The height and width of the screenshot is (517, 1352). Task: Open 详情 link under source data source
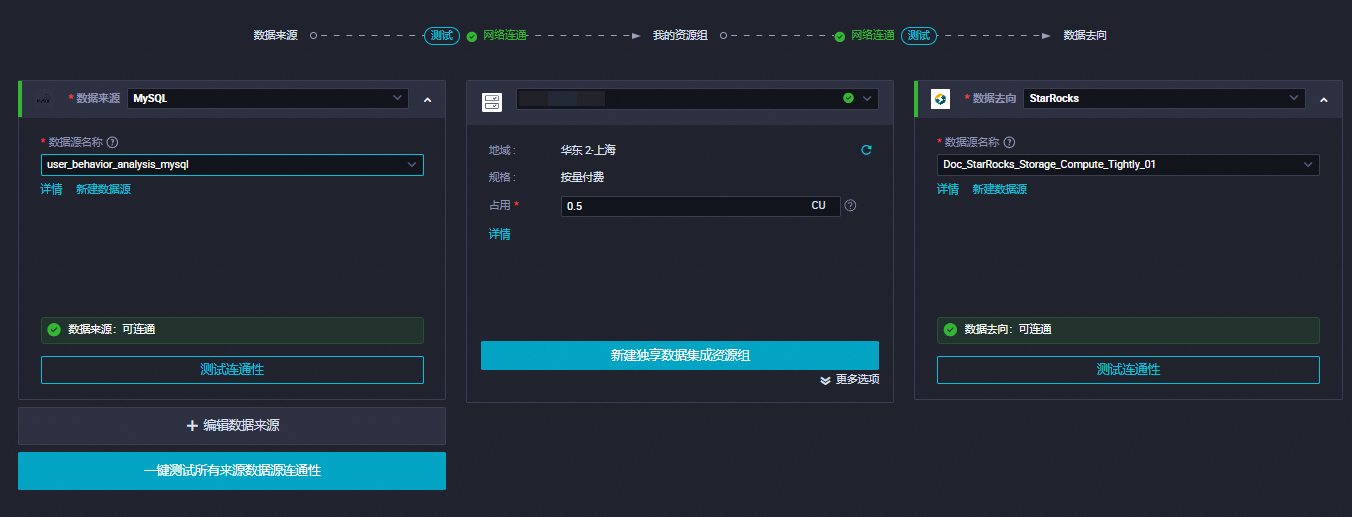coord(51,189)
